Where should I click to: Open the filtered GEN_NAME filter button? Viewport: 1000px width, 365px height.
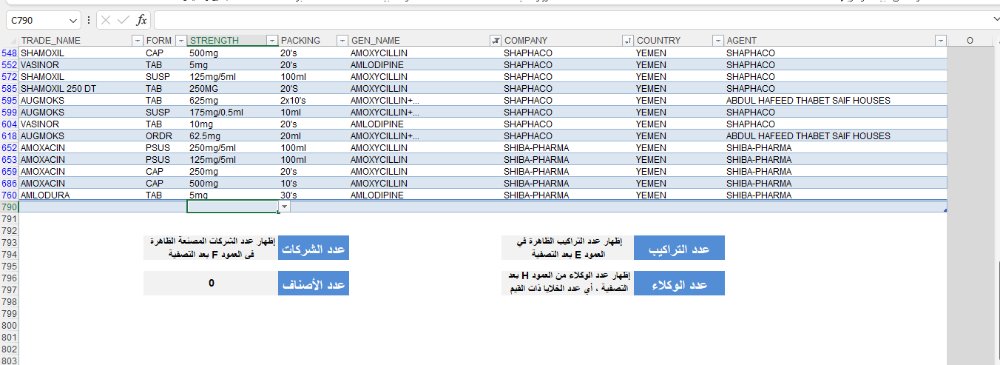click(x=496, y=41)
